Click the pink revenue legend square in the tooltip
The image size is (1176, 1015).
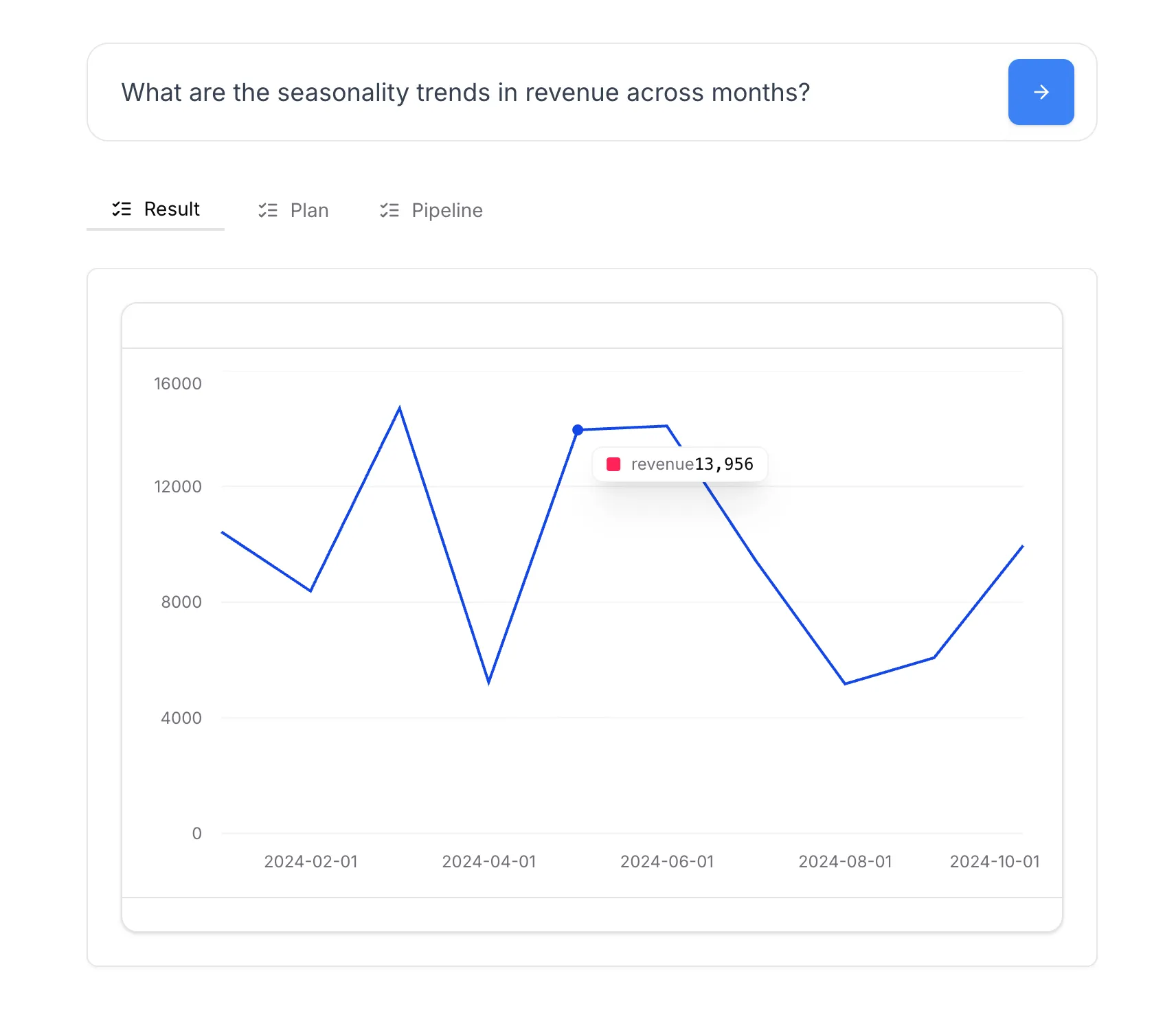[615, 464]
